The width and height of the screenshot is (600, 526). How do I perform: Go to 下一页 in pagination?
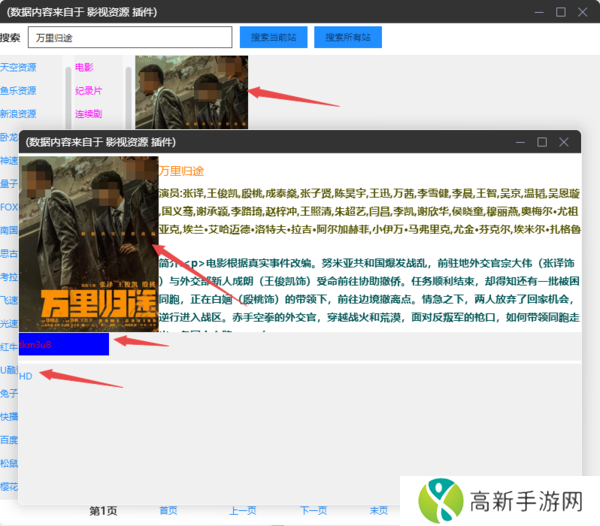point(314,510)
